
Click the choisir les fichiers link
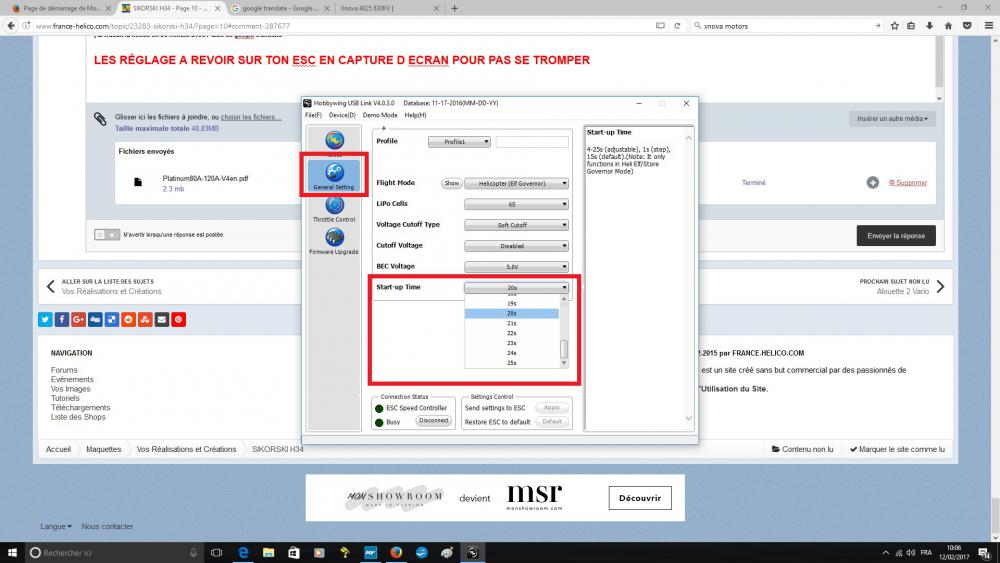tap(251, 117)
